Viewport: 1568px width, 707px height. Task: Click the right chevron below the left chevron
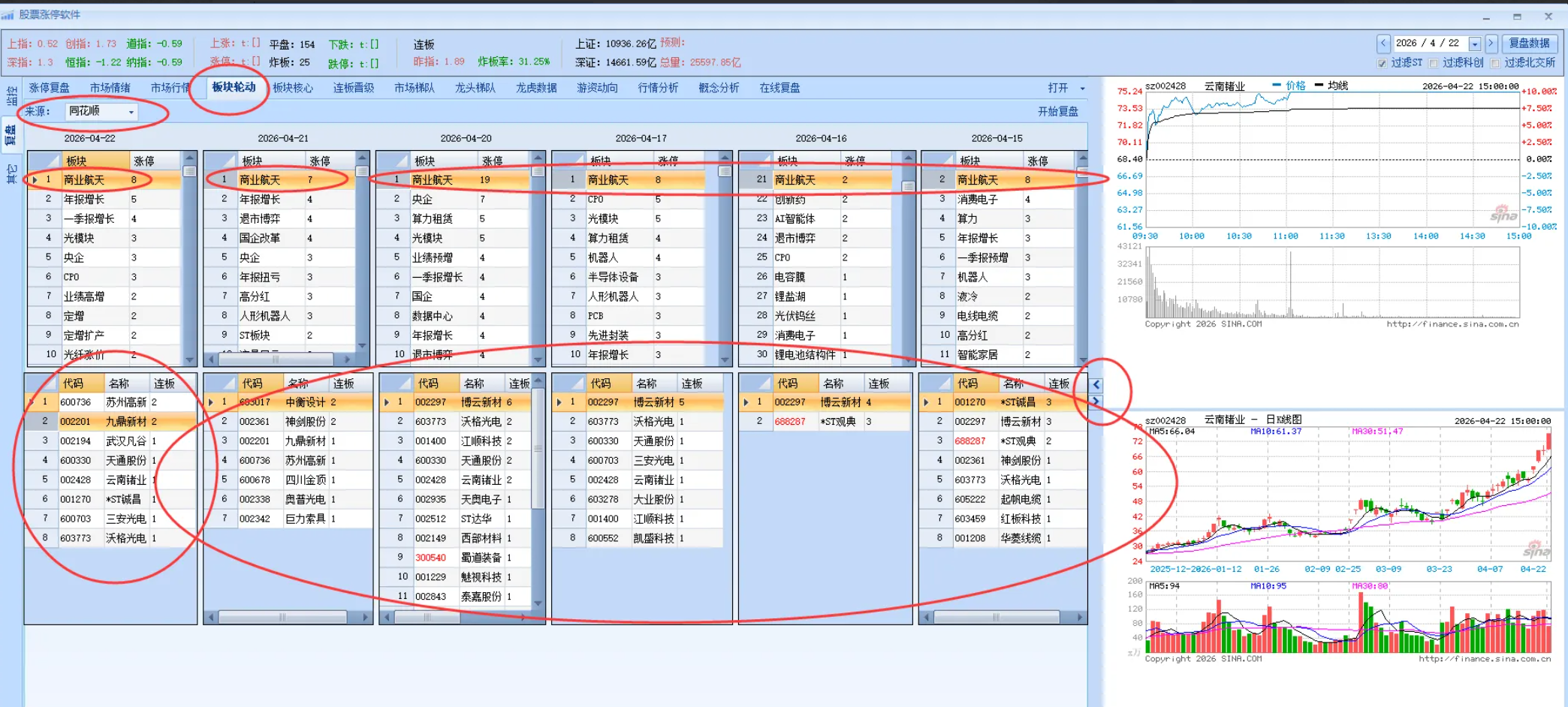[x=1097, y=402]
